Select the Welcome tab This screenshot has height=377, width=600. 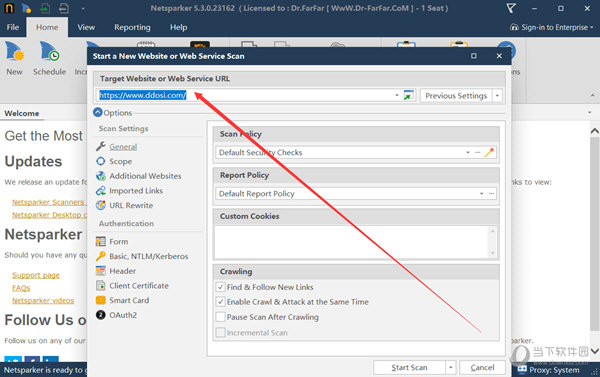click(x=22, y=113)
